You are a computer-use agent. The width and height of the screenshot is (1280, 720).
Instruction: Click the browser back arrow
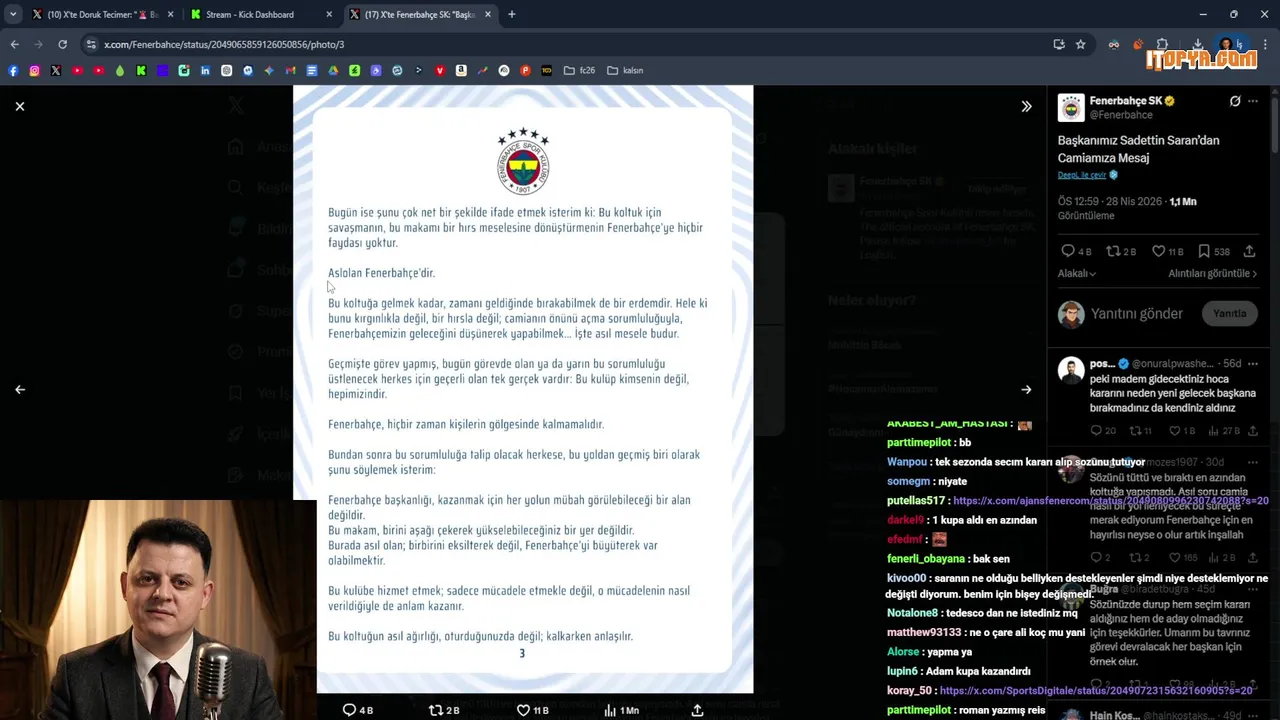point(14,44)
